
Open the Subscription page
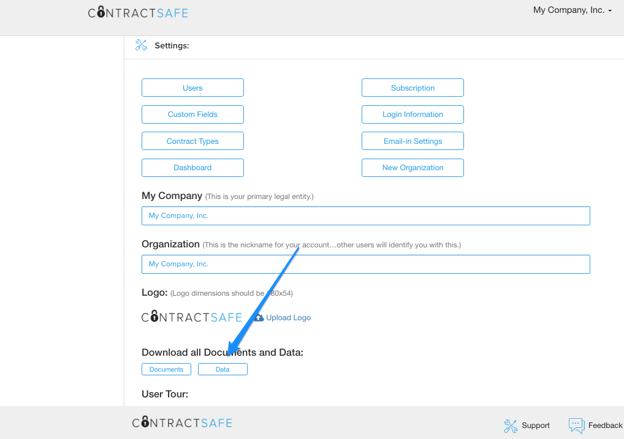[412, 88]
